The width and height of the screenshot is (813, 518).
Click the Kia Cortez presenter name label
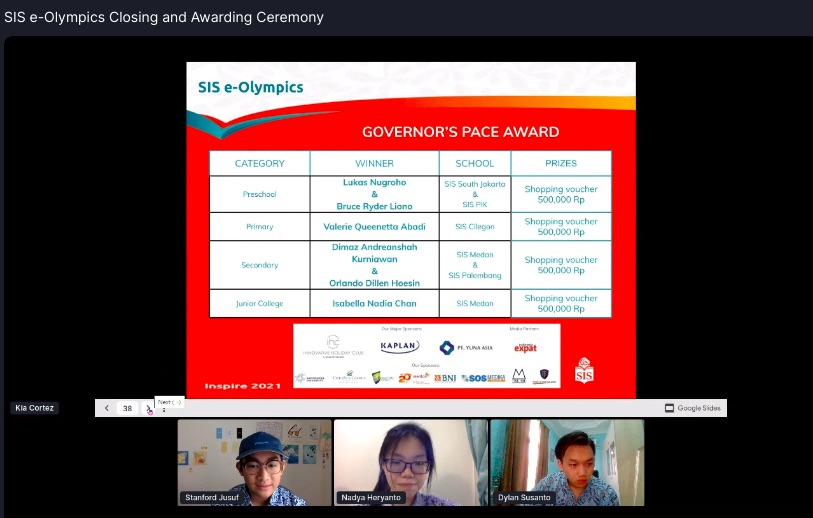point(35,408)
